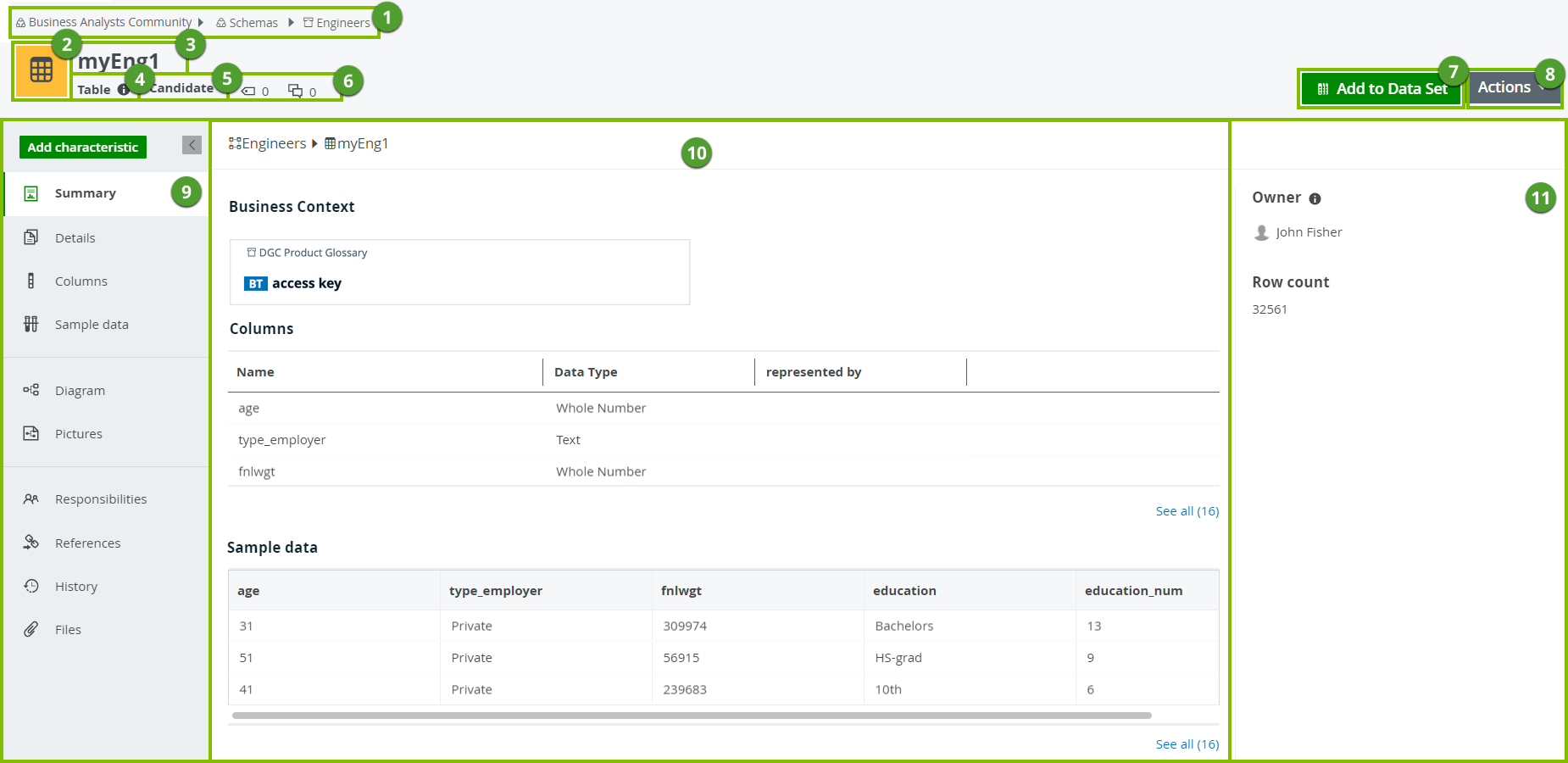
Task: Click the info icon beside Owner
Action: click(x=1315, y=199)
